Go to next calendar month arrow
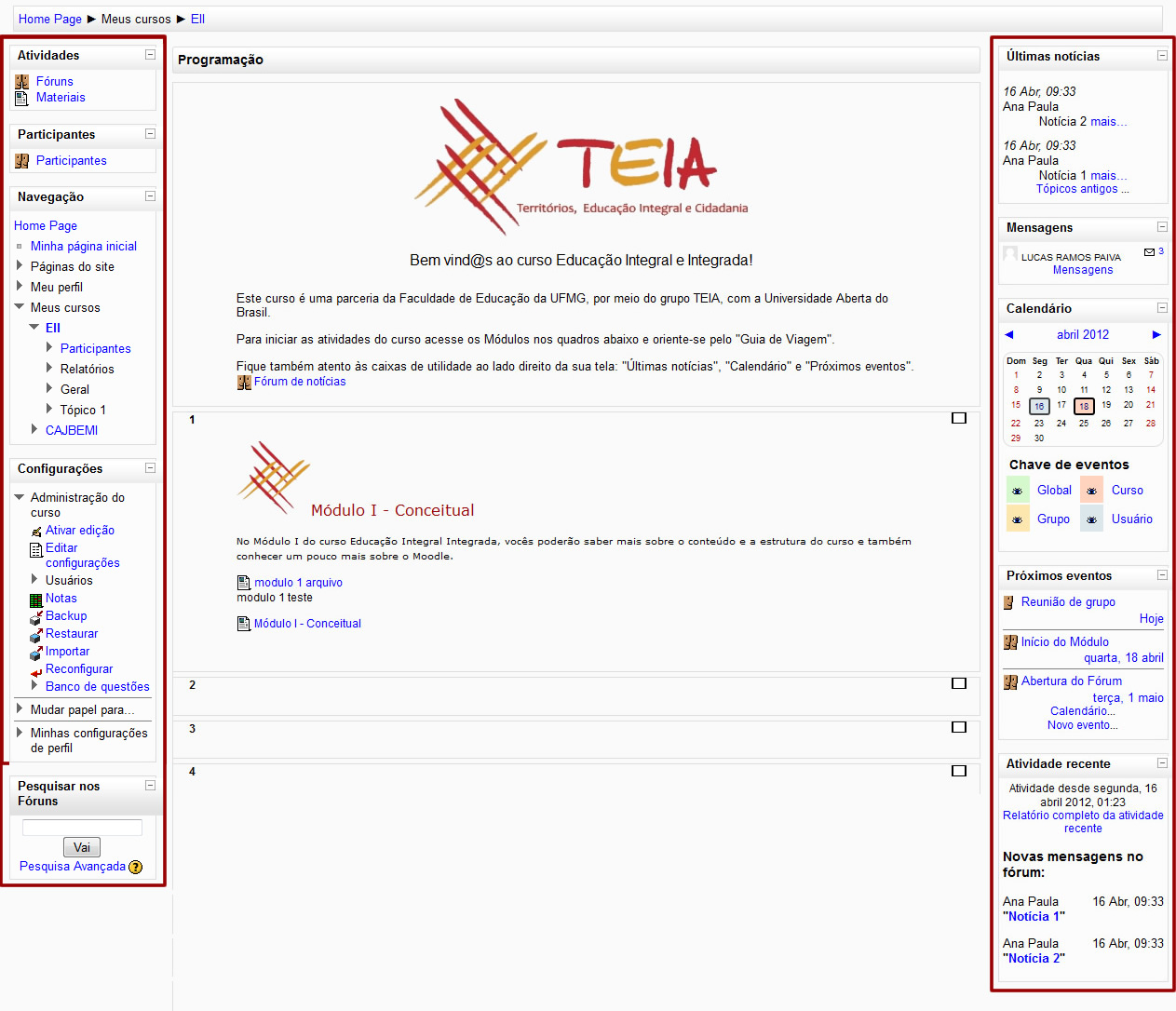This screenshot has width=1176, height=1011. click(x=1156, y=334)
